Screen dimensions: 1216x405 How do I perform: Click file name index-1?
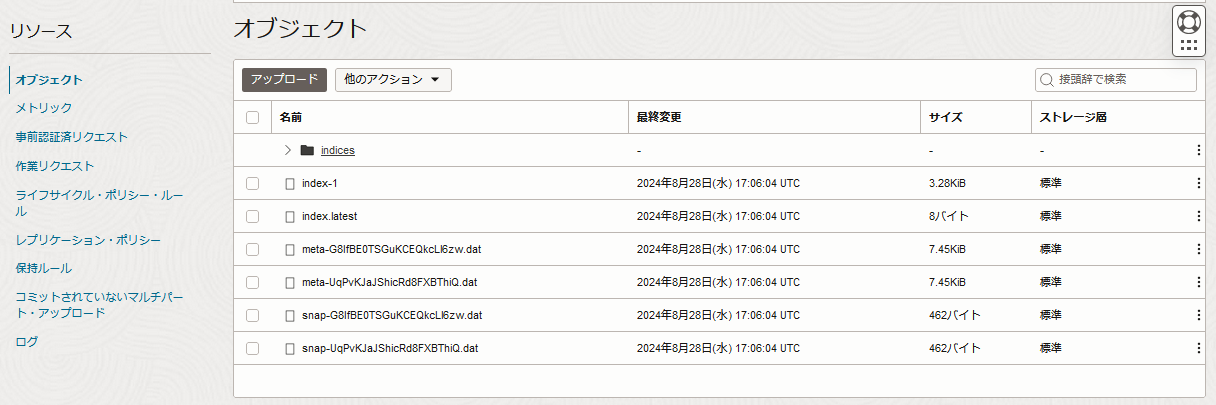(x=320, y=183)
